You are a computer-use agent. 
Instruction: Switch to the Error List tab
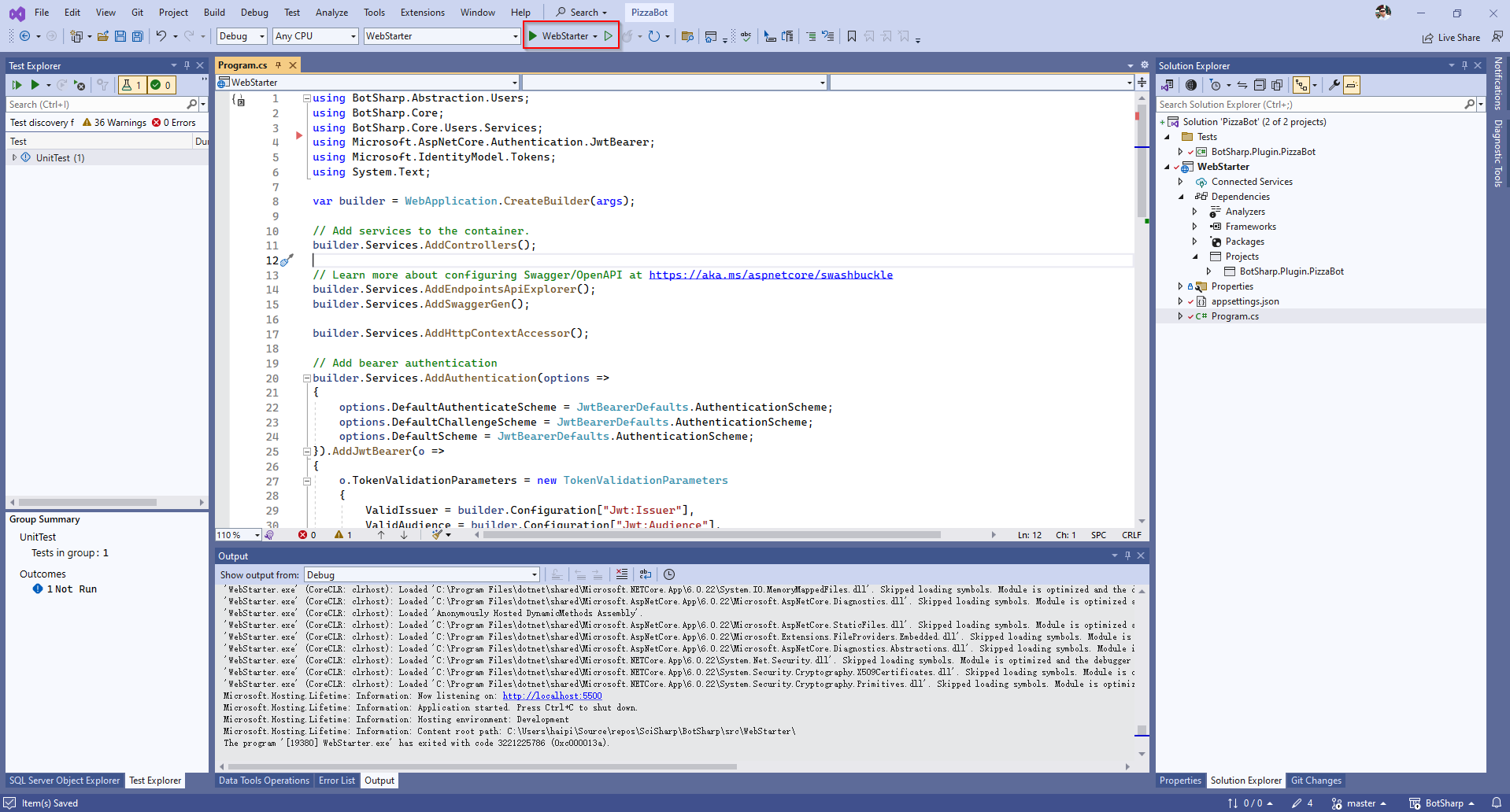[x=337, y=781]
